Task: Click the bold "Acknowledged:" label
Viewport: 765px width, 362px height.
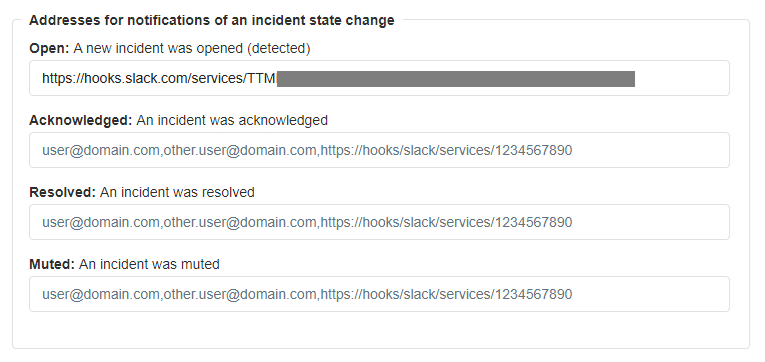Action: (x=81, y=121)
